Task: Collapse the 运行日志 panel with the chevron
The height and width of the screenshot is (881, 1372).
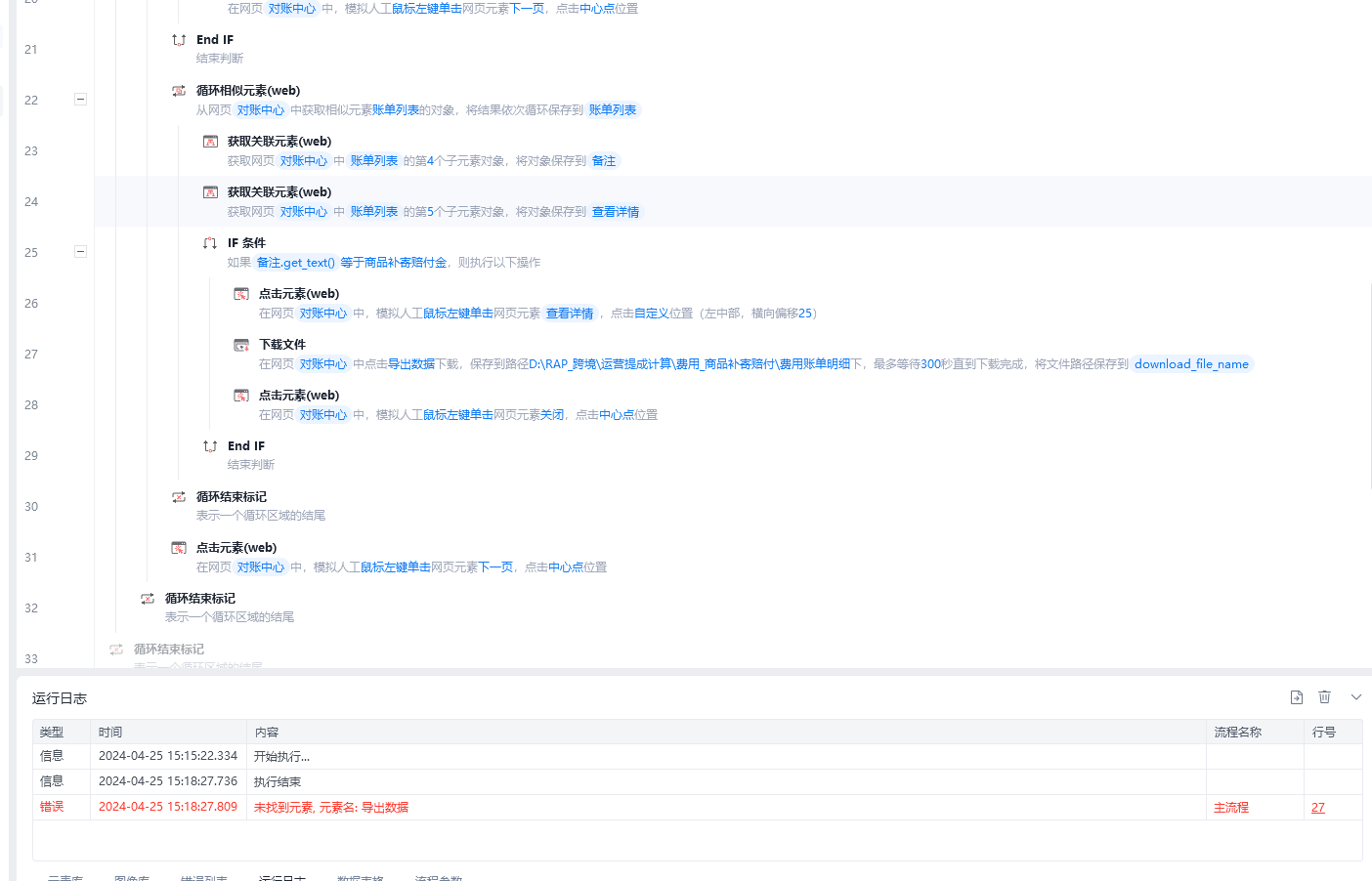Action: pos(1356,697)
